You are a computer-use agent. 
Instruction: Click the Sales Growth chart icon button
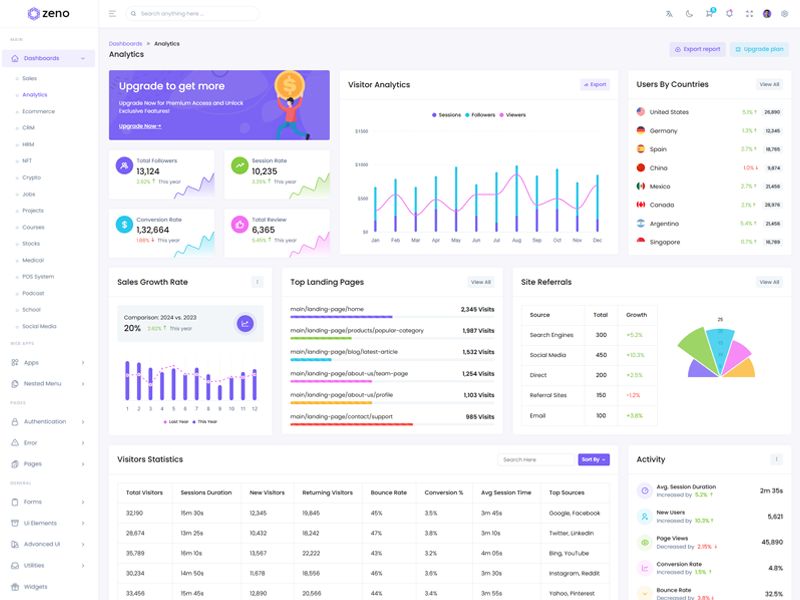pyautogui.click(x=245, y=323)
